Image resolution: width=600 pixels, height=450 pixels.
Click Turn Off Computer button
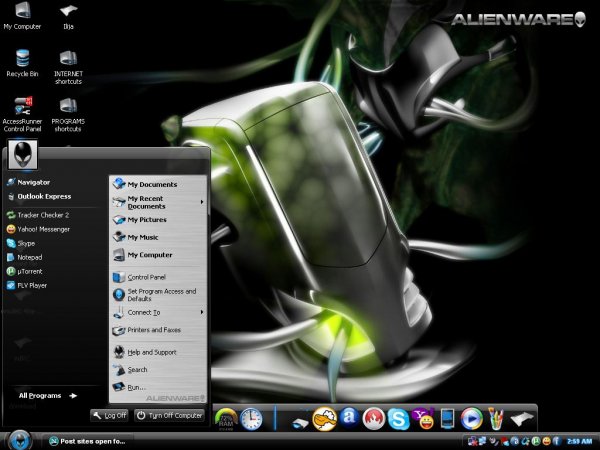click(x=170, y=416)
